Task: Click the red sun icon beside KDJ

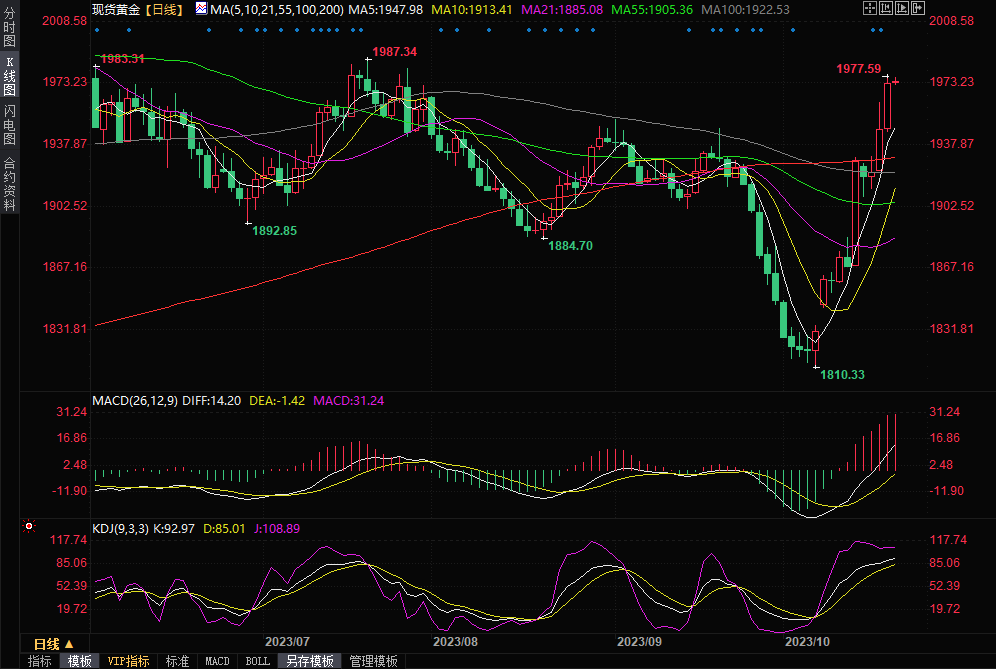Action: [x=29, y=526]
